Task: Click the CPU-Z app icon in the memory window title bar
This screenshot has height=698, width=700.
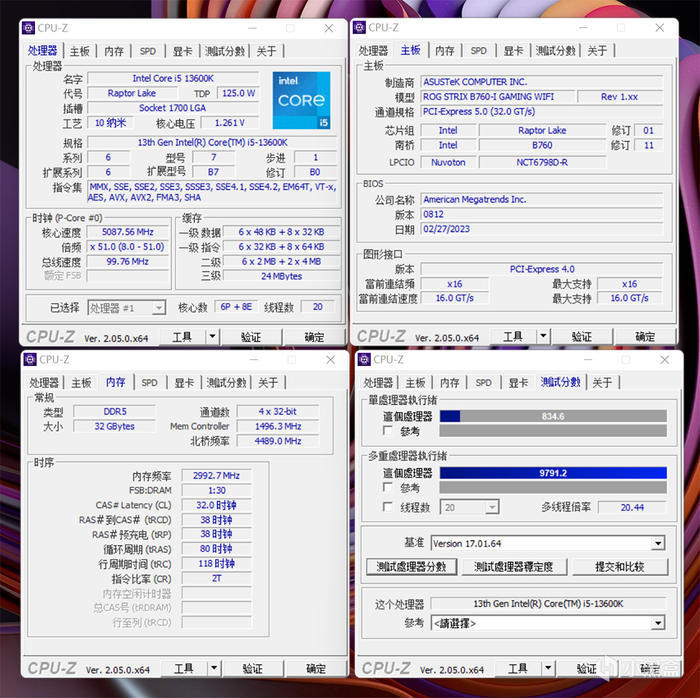Action: 30,359
